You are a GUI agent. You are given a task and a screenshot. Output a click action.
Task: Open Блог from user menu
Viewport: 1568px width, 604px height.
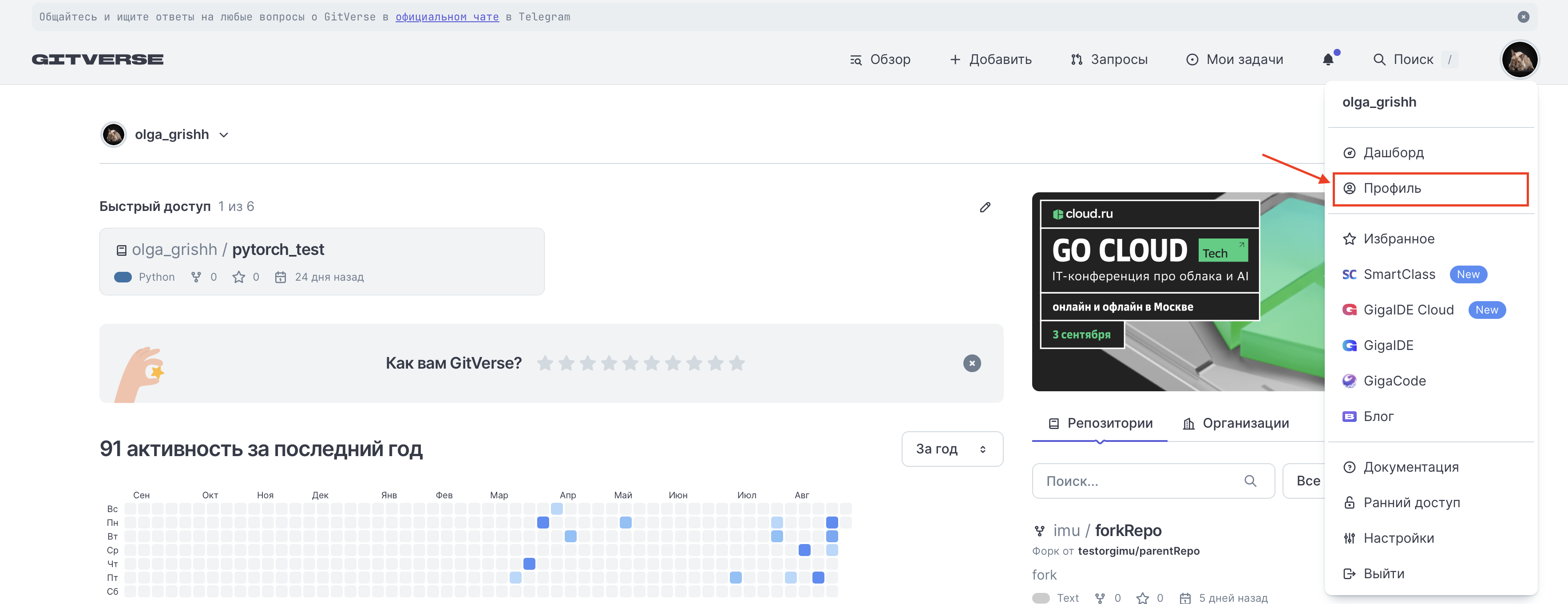point(1430,417)
